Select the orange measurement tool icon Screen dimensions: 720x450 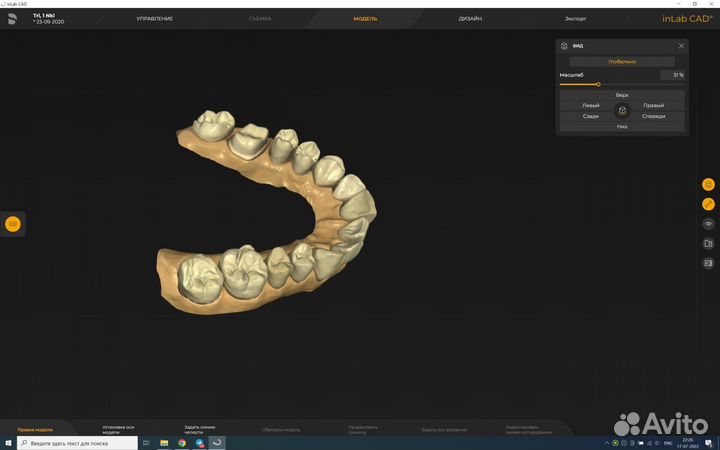pyautogui.click(x=708, y=204)
